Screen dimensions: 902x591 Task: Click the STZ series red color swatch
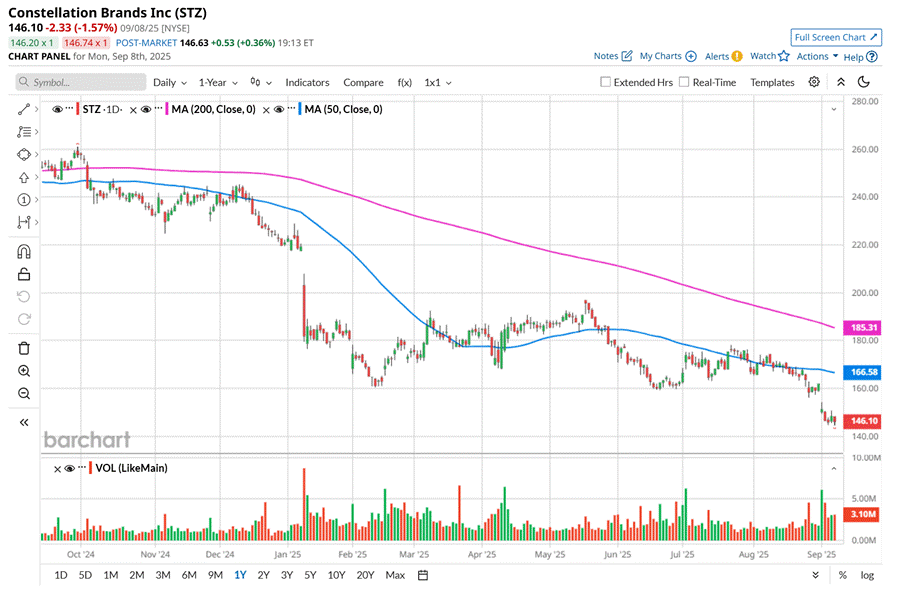pyautogui.click(x=78, y=109)
